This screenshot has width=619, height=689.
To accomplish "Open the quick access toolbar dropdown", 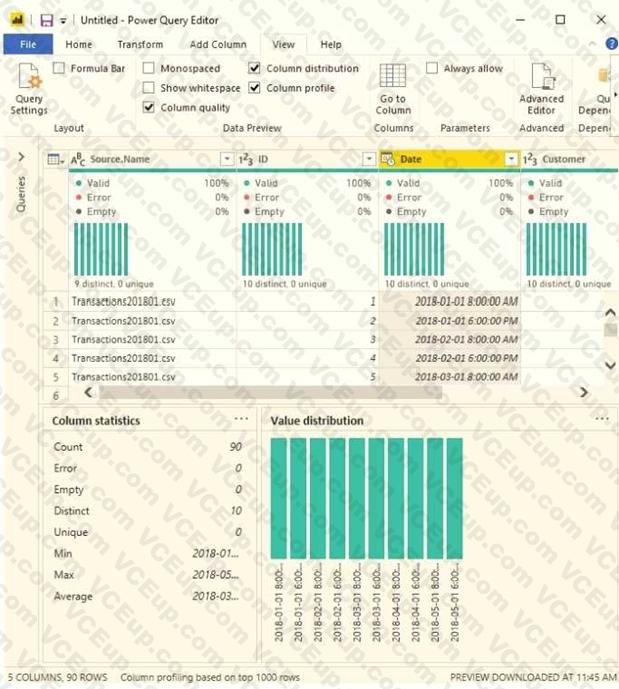I will coord(63,21).
